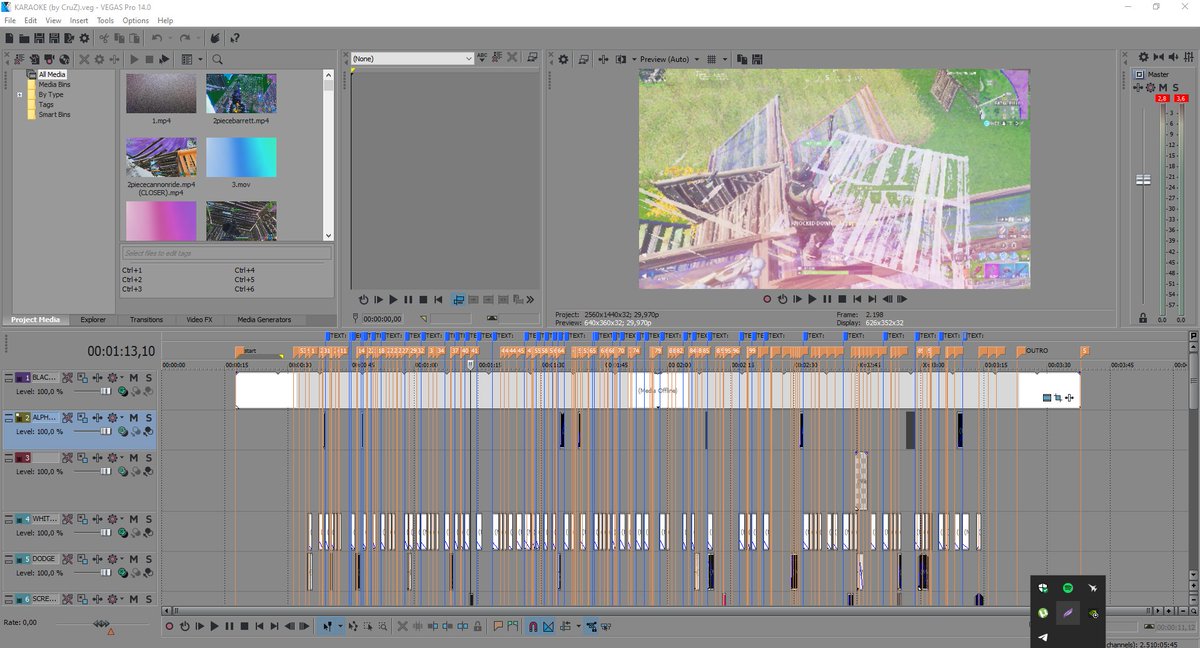Solo the Master bus with S
Image resolution: width=1200 pixels, height=648 pixels.
[1176, 88]
